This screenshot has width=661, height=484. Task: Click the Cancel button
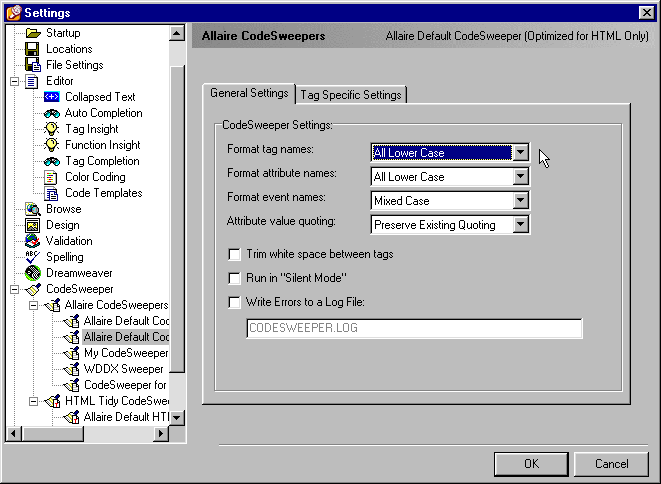coord(611,464)
